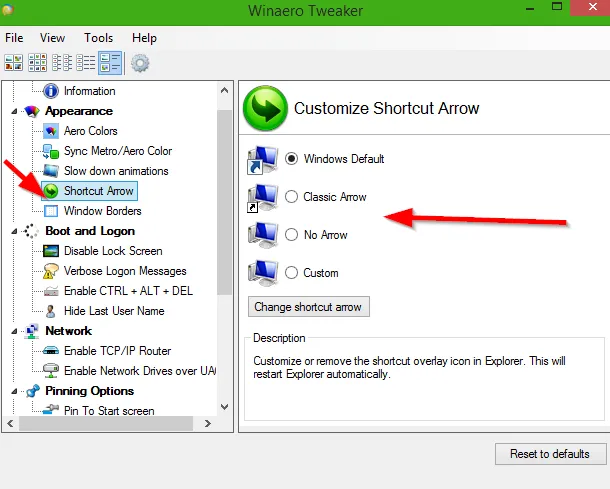Click the Boot and Logon spinner icon

31,231
